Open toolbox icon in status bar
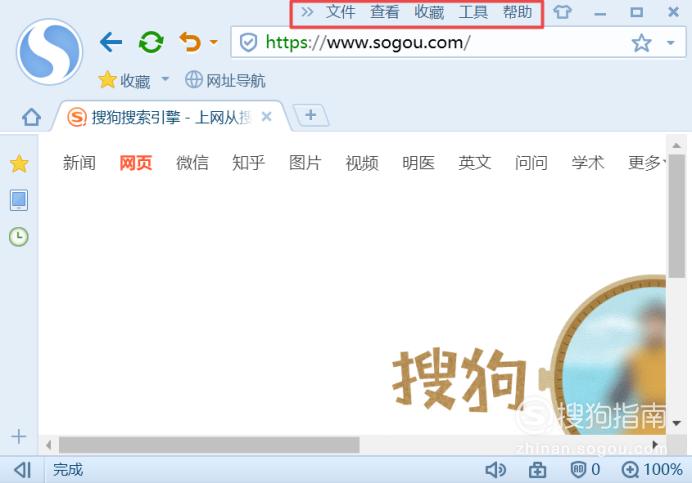Screen dimensions: 692x483 click(537, 470)
